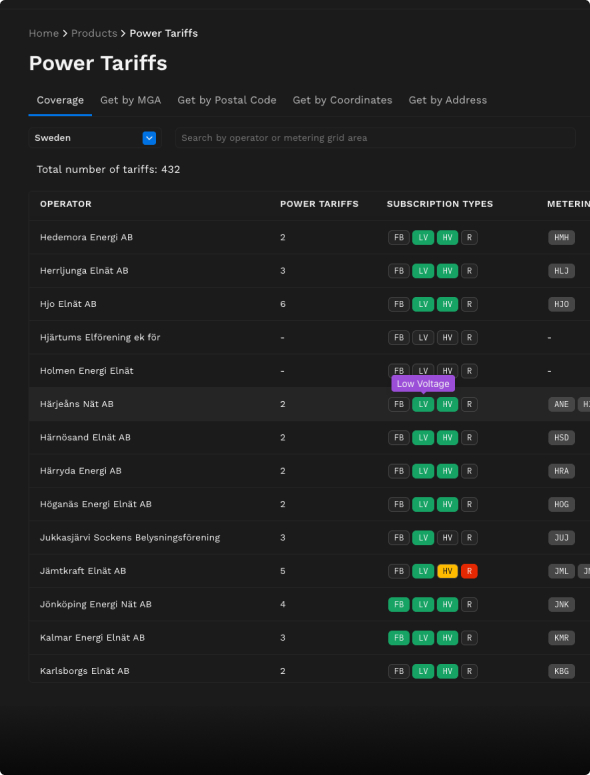Click the KMR metering area tag
The height and width of the screenshot is (775, 590).
pyautogui.click(x=561, y=638)
